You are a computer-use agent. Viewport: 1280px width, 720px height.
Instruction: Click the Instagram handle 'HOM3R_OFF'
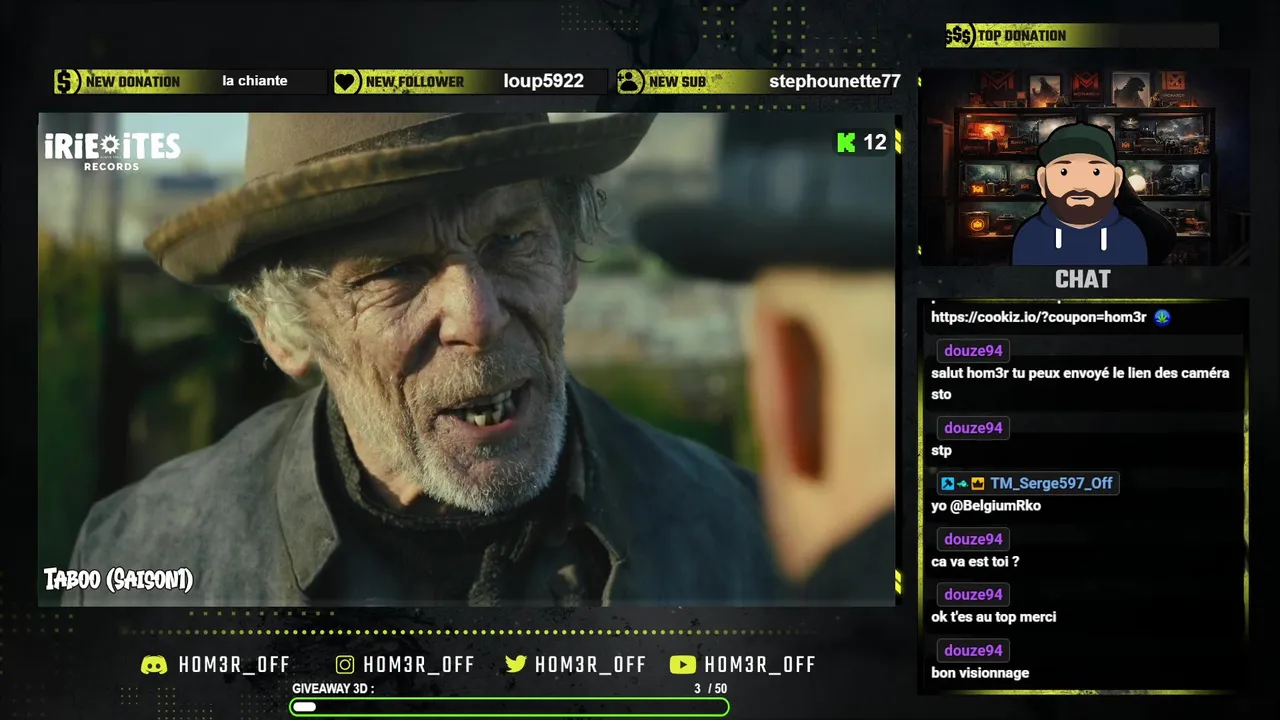419,665
